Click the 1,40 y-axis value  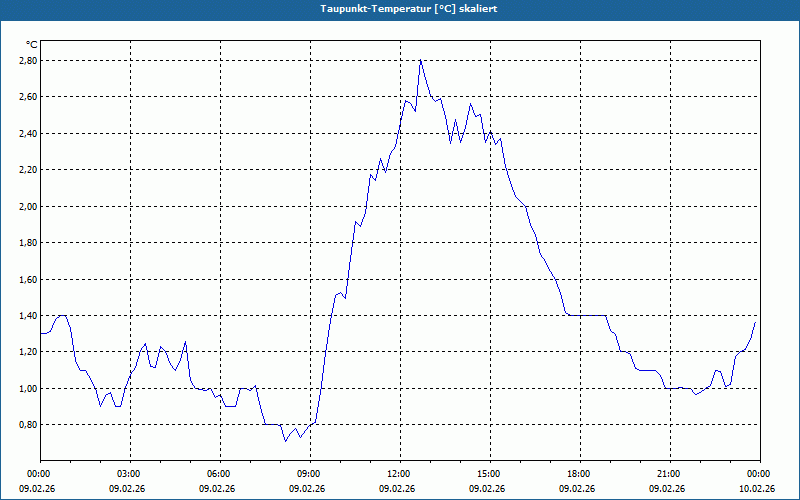pyautogui.click(x=28, y=316)
